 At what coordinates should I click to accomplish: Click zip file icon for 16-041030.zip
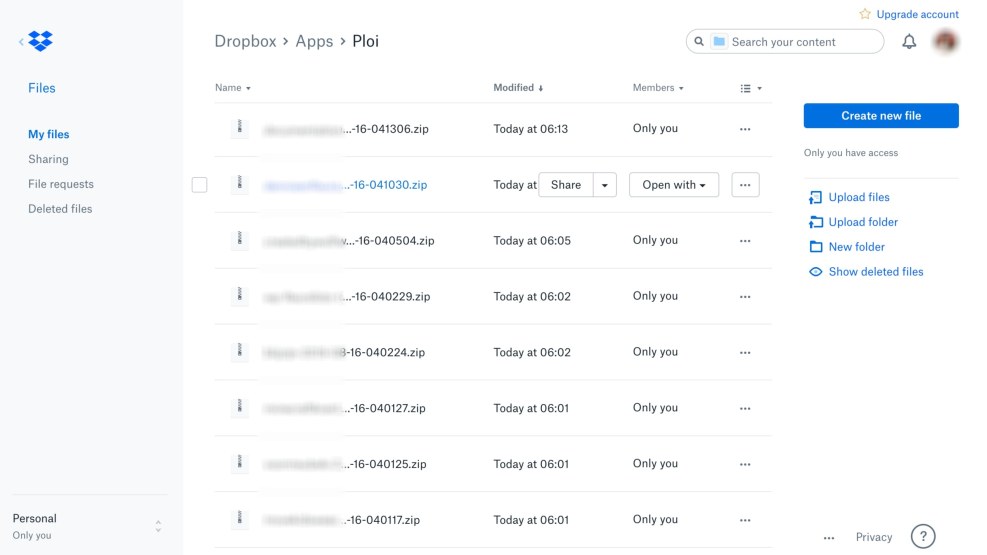(239, 184)
